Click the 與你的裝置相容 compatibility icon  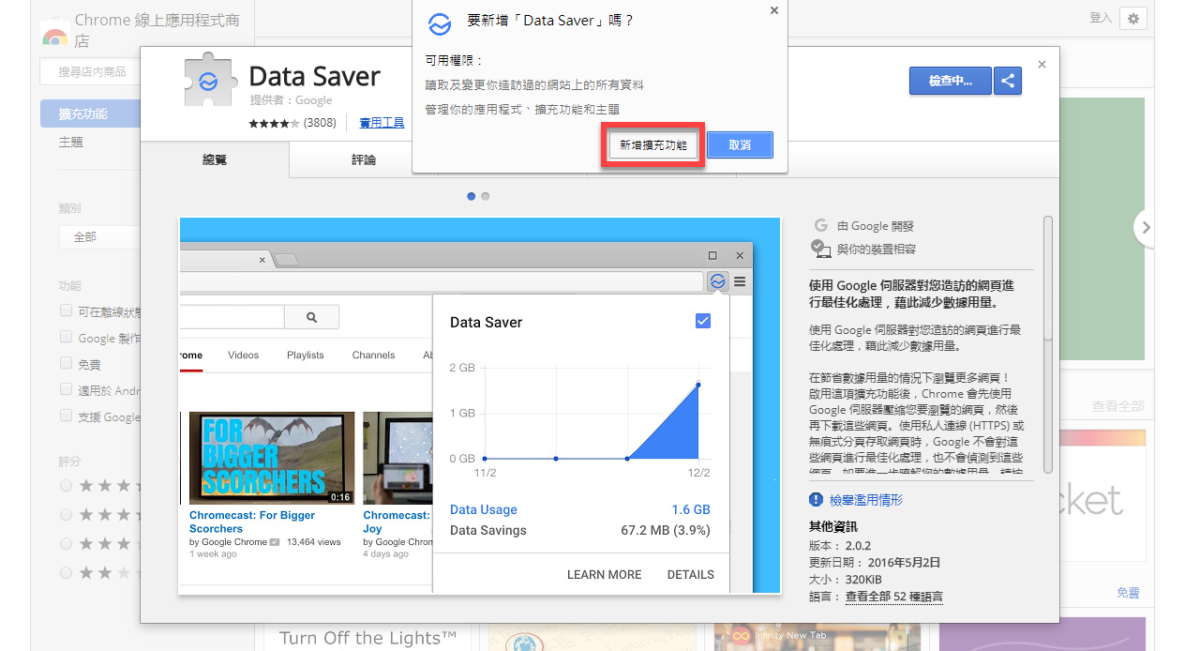[x=821, y=248]
